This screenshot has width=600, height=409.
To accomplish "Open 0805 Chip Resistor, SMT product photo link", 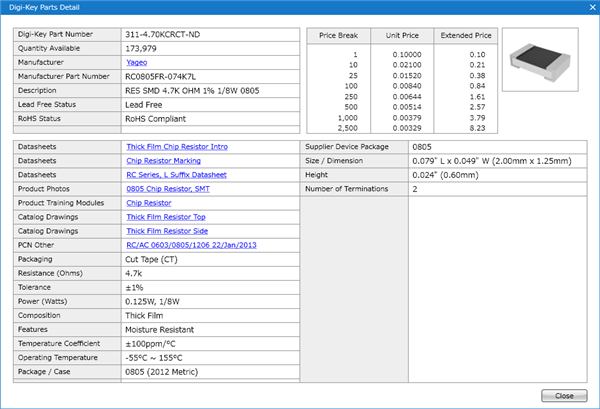I will pos(168,189).
